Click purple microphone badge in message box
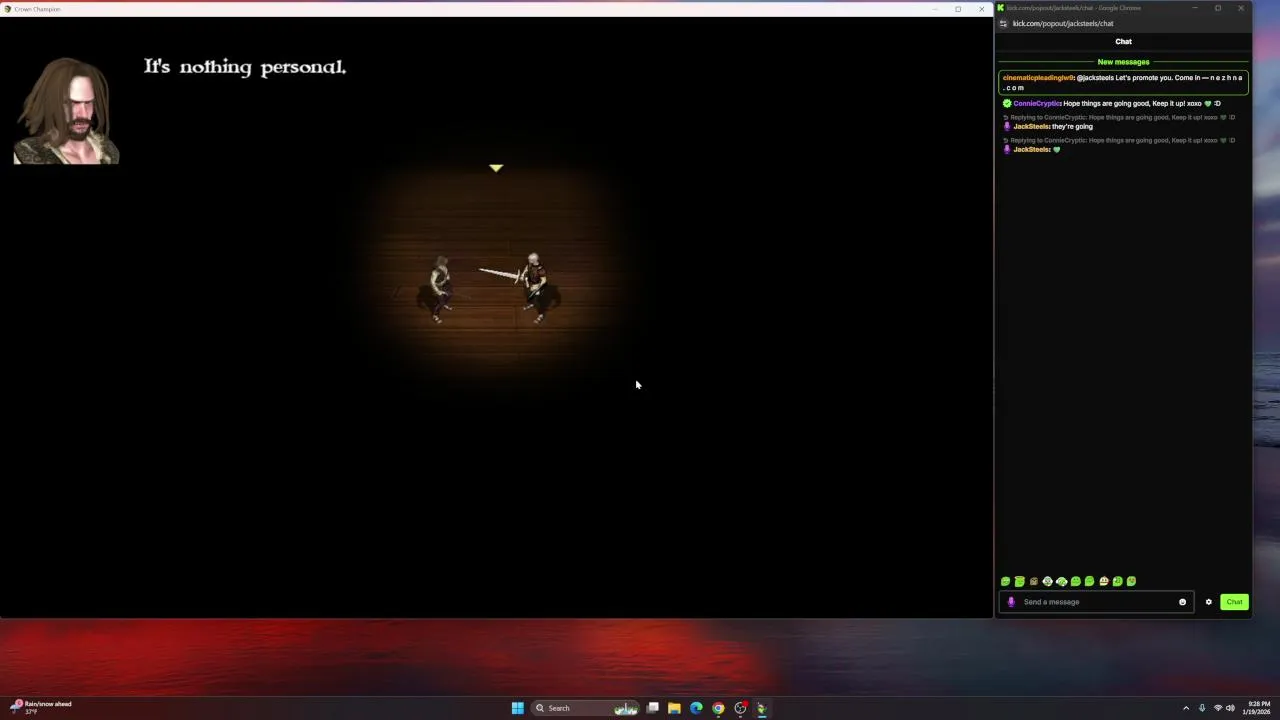 tap(1011, 602)
